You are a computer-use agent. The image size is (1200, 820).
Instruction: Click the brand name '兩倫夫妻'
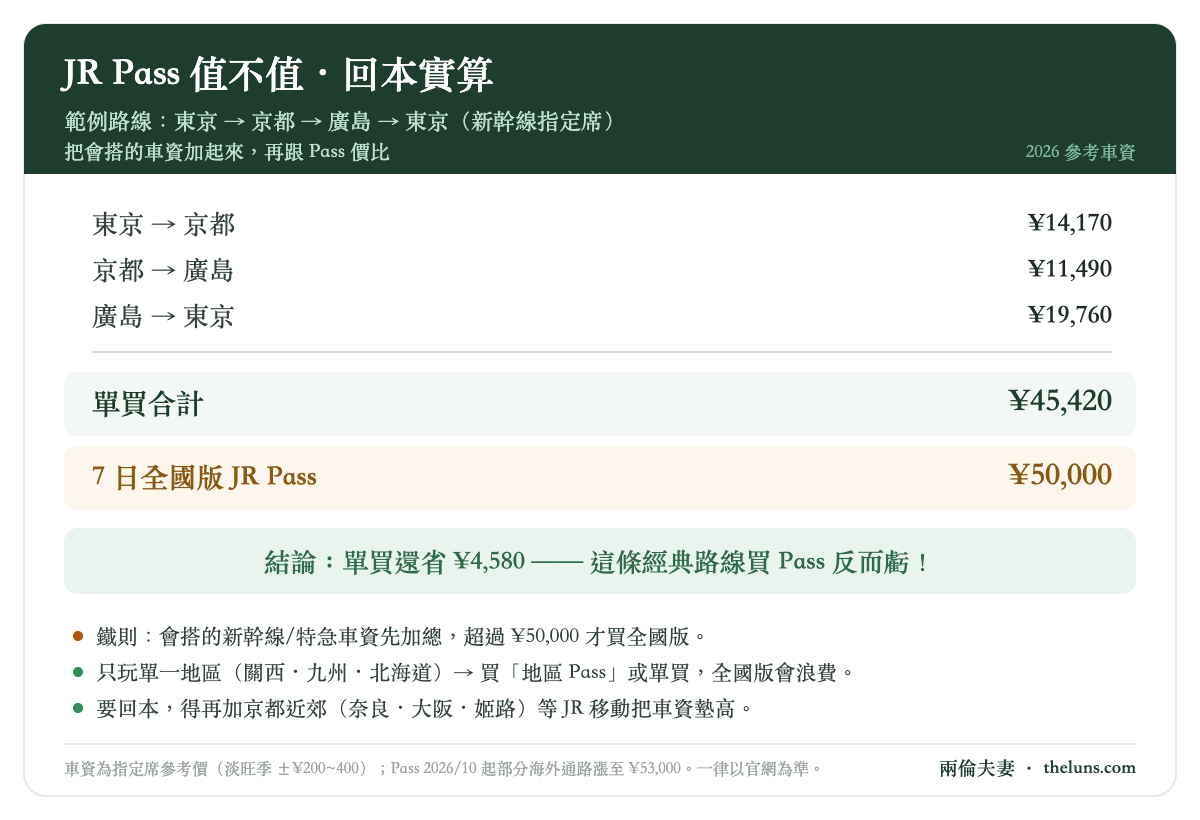point(977,768)
